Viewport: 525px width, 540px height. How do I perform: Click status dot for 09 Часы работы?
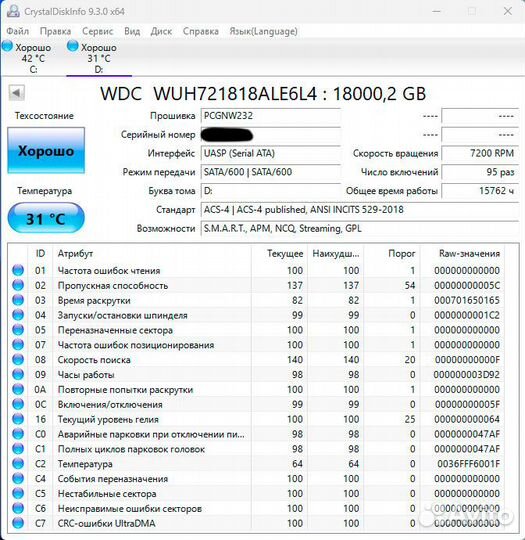coord(18,374)
